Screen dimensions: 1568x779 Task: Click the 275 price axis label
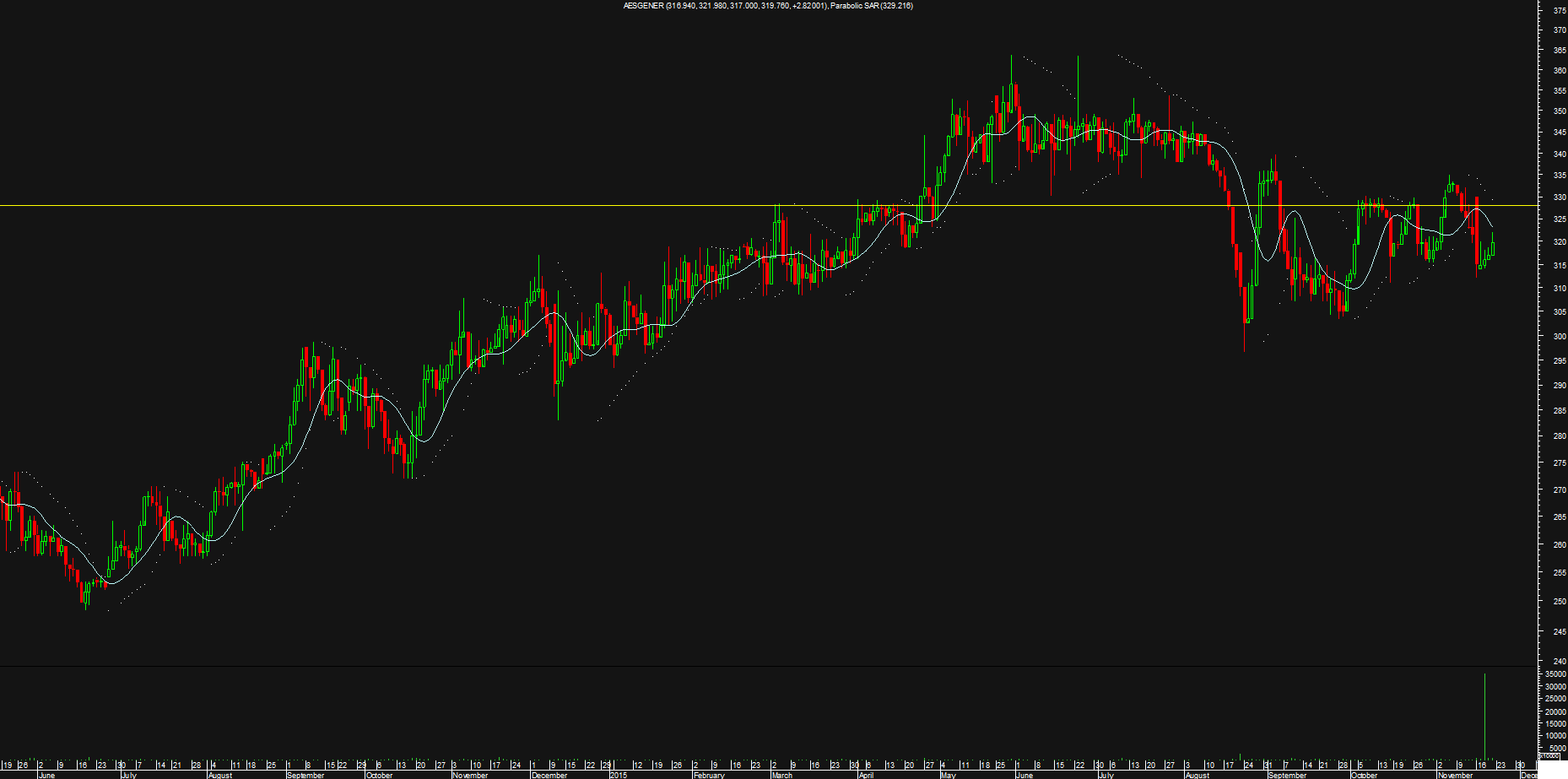1560,463
